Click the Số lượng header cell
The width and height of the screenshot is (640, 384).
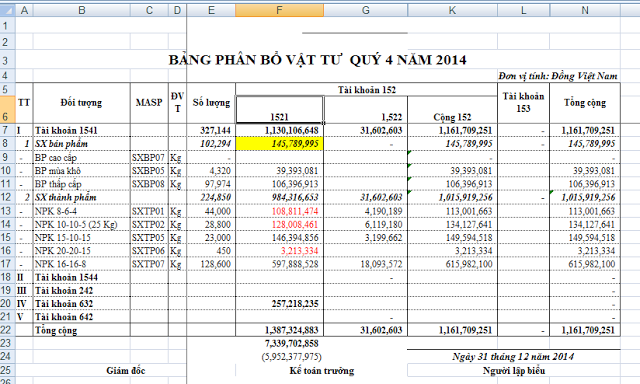point(211,103)
